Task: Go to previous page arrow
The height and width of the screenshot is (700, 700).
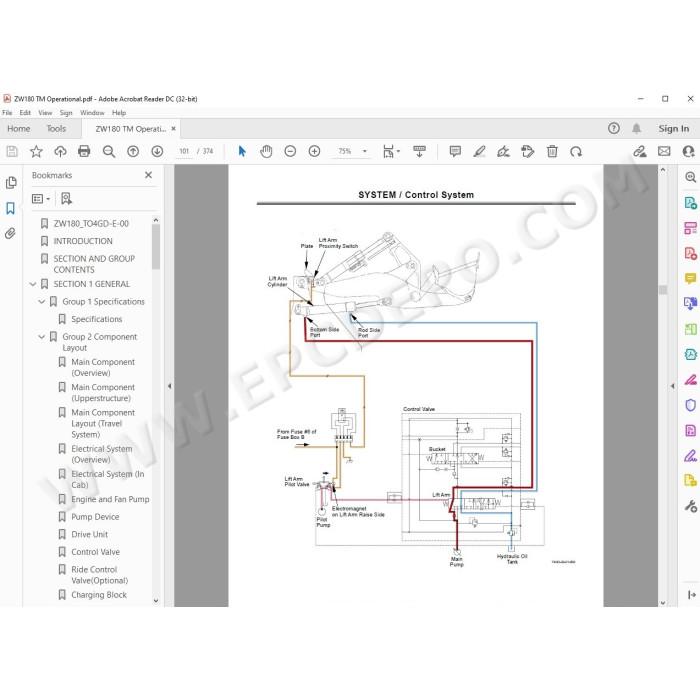Action: tap(133, 151)
